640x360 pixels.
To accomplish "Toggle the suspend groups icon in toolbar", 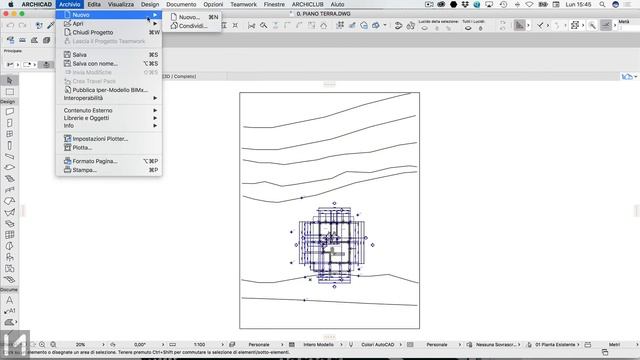I will pyautogui.click(x=575, y=25).
